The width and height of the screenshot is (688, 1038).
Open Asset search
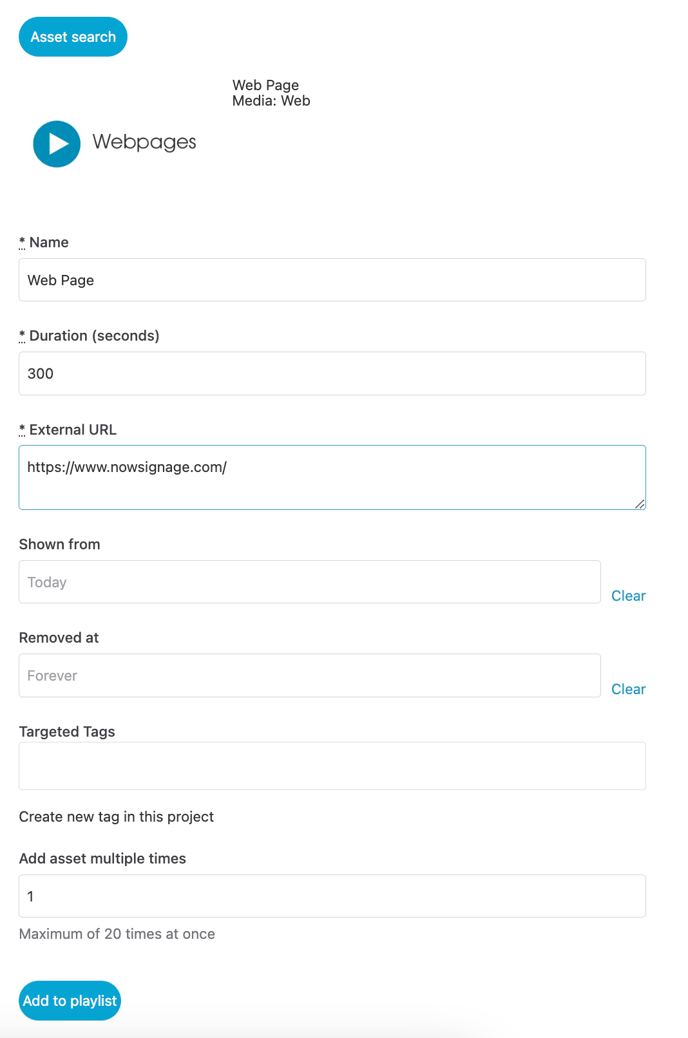pos(73,37)
